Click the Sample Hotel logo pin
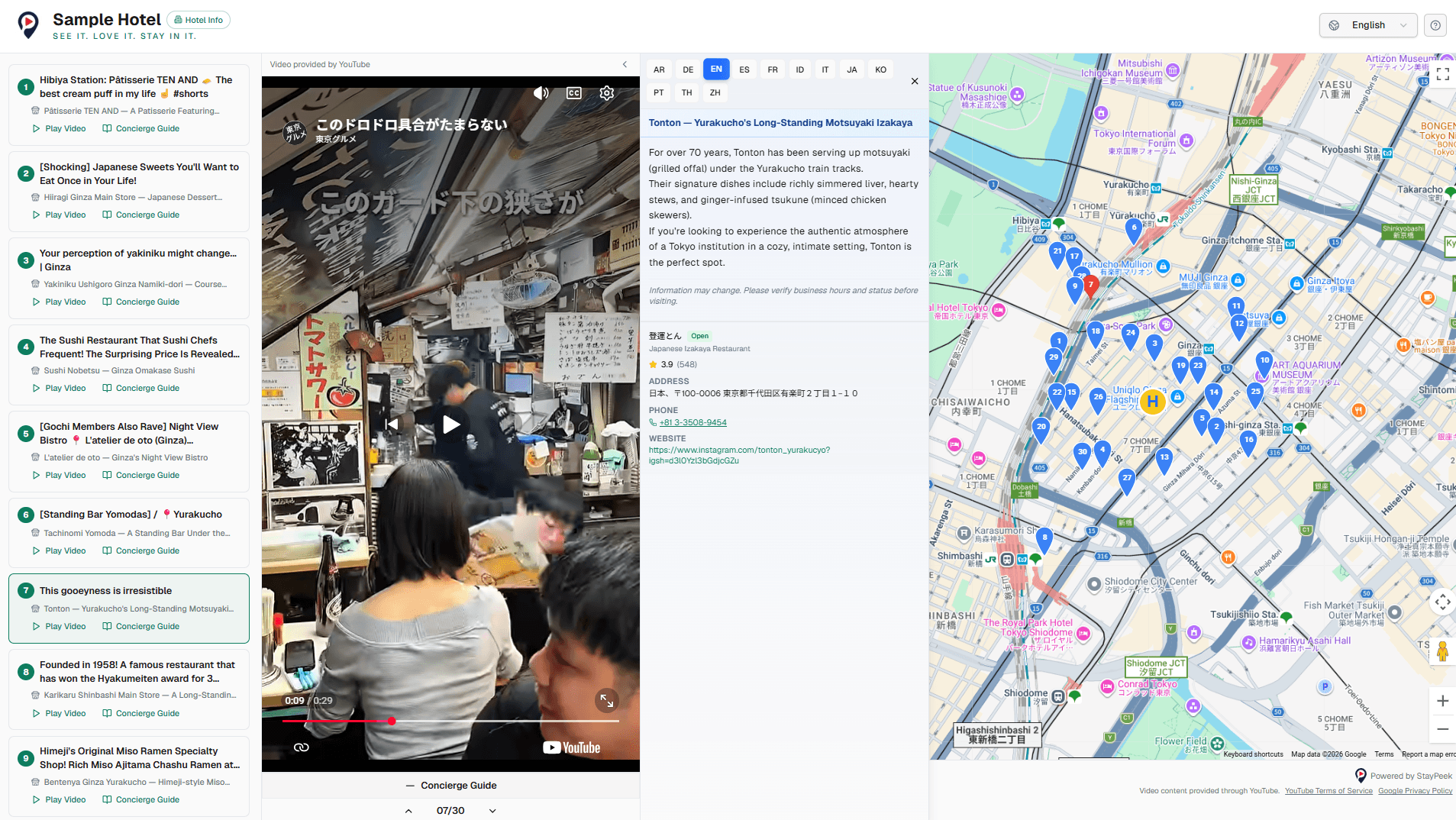 [28, 24]
